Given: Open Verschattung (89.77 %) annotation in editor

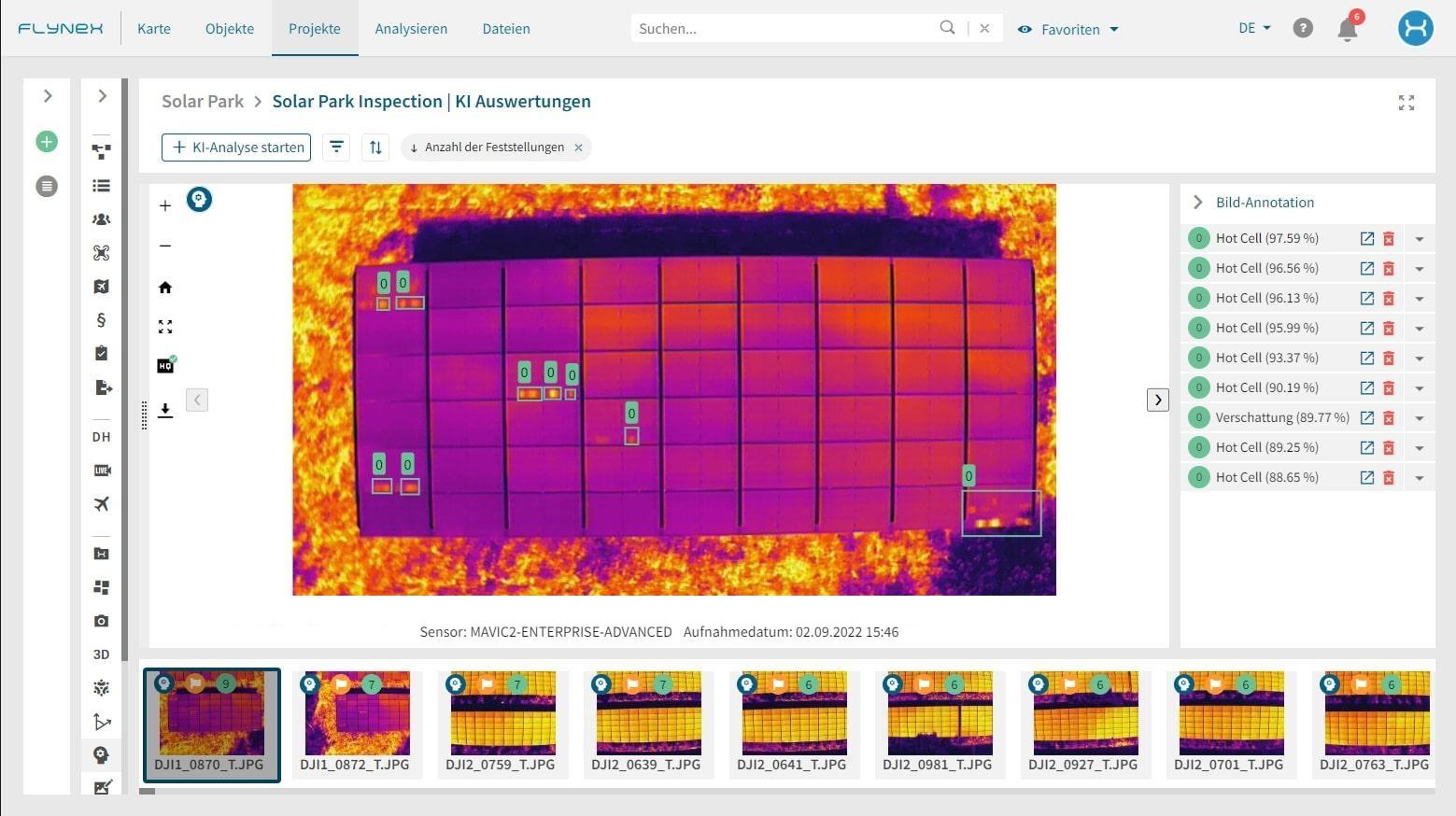Looking at the screenshot, I should [x=1366, y=418].
